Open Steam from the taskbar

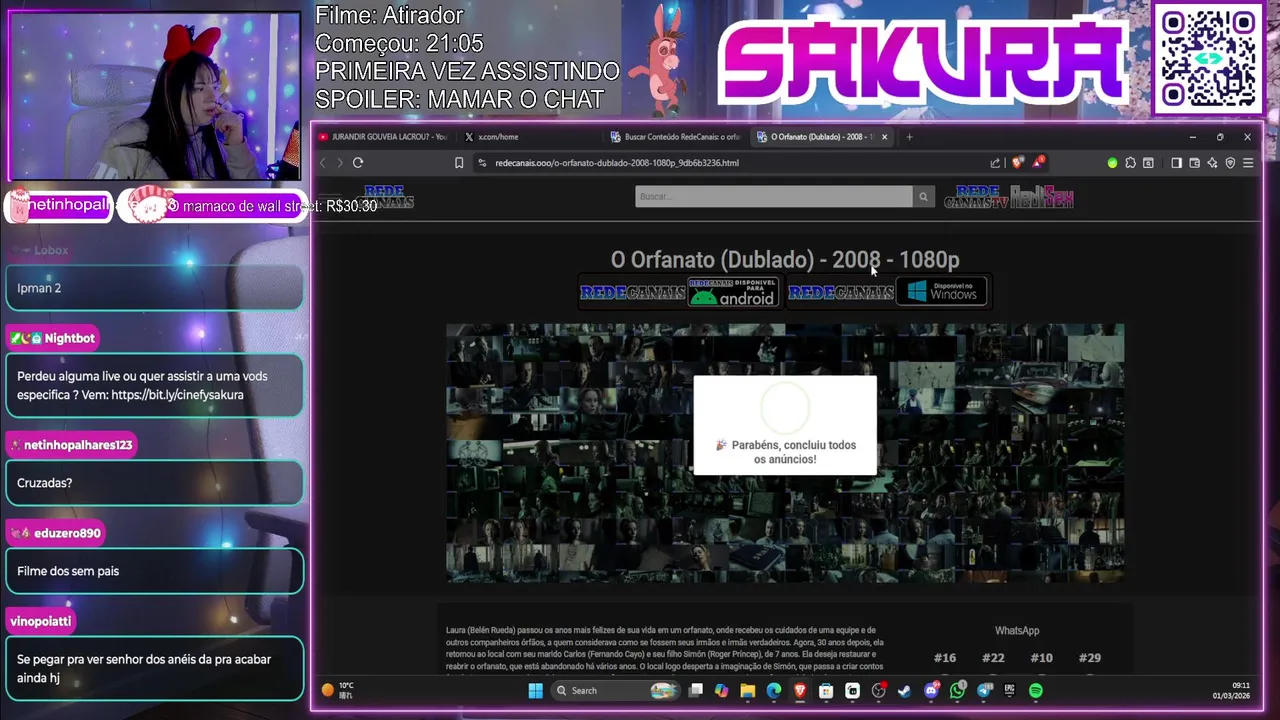(905, 690)
